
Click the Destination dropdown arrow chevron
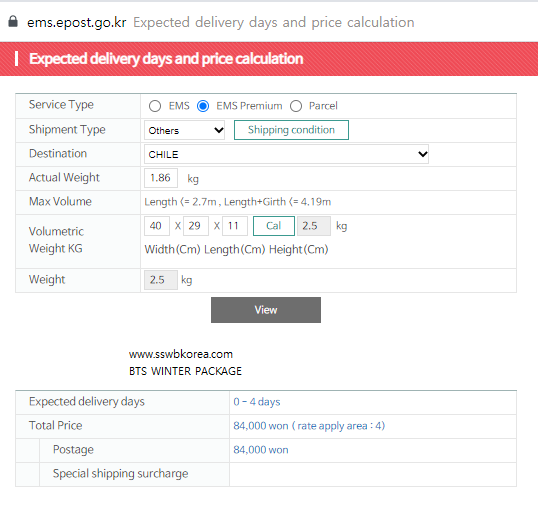click(x=423, y=154)
